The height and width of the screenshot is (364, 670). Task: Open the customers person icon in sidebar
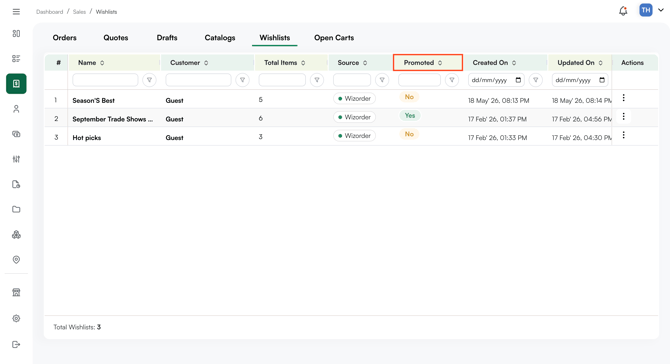(16, 109)
